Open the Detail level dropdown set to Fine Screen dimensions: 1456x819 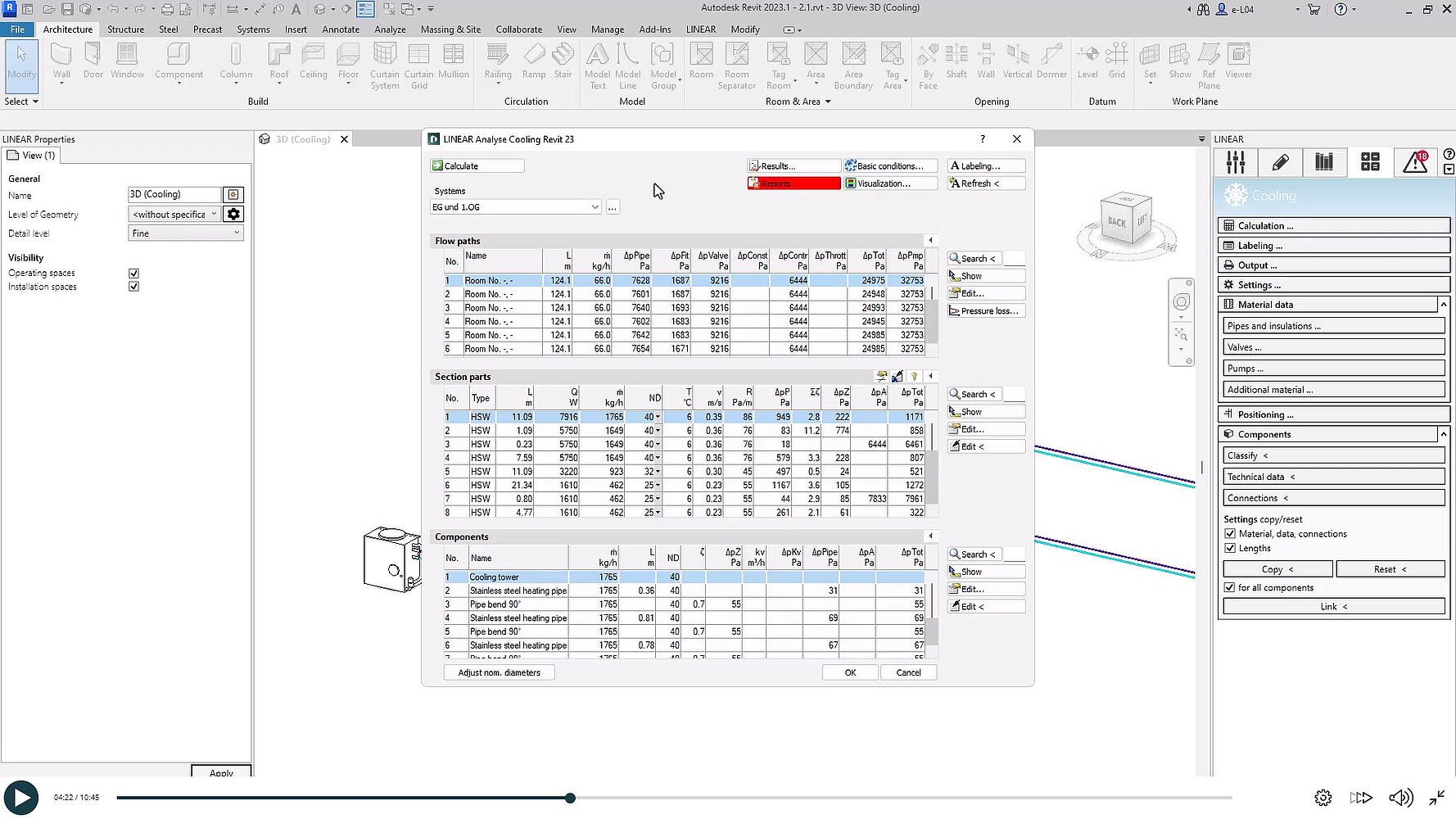(x=185, y=233)
